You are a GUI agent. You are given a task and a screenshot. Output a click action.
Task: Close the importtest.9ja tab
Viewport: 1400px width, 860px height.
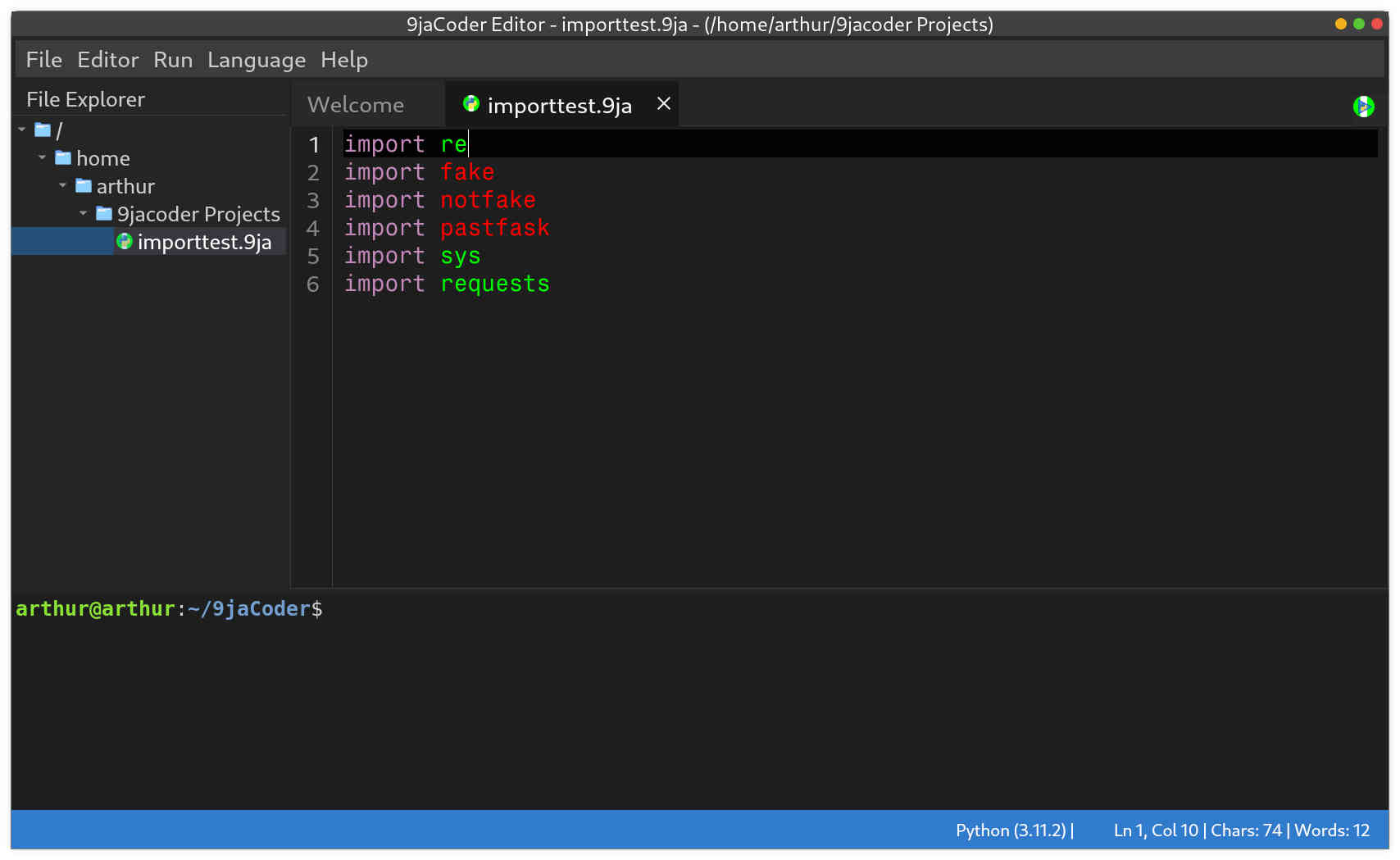click(662, 104)
